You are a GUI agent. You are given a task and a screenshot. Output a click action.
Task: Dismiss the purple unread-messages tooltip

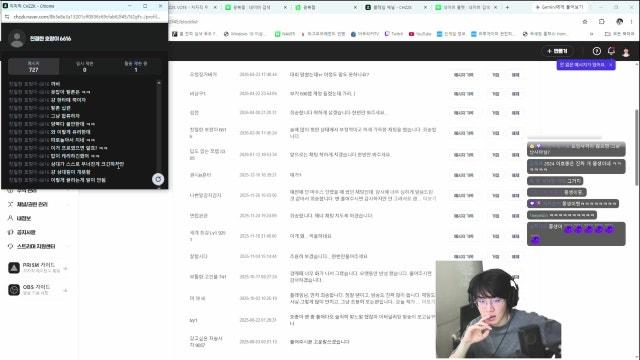611,65
